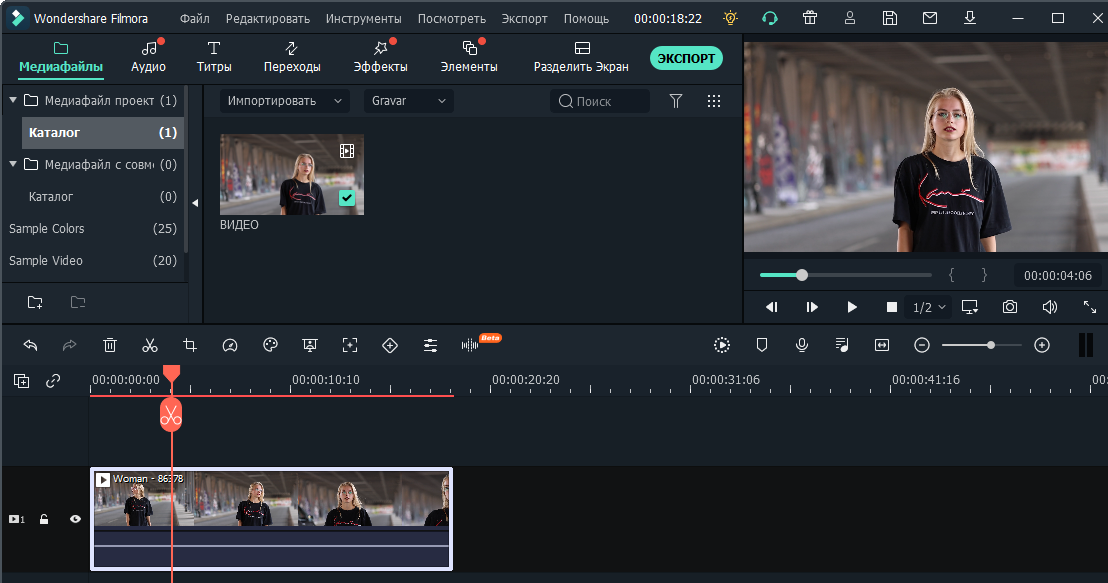The height and width of the screenshot is (583, 1108).
Task: Stop the preview playback
Action: coord(892,307)
